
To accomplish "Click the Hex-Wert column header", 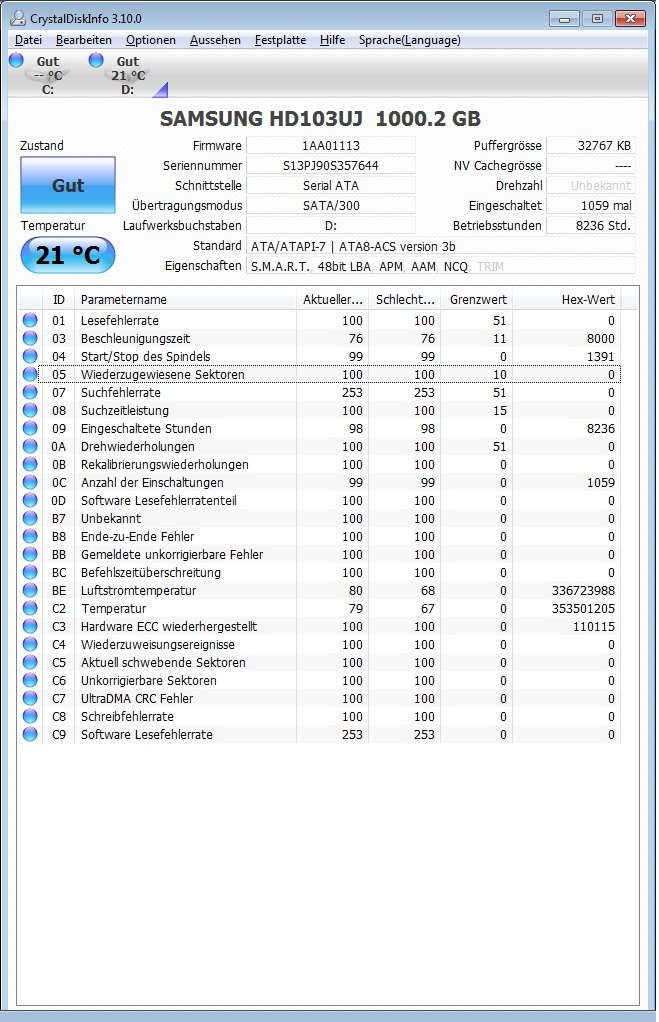I will click(x=566, y=300).
